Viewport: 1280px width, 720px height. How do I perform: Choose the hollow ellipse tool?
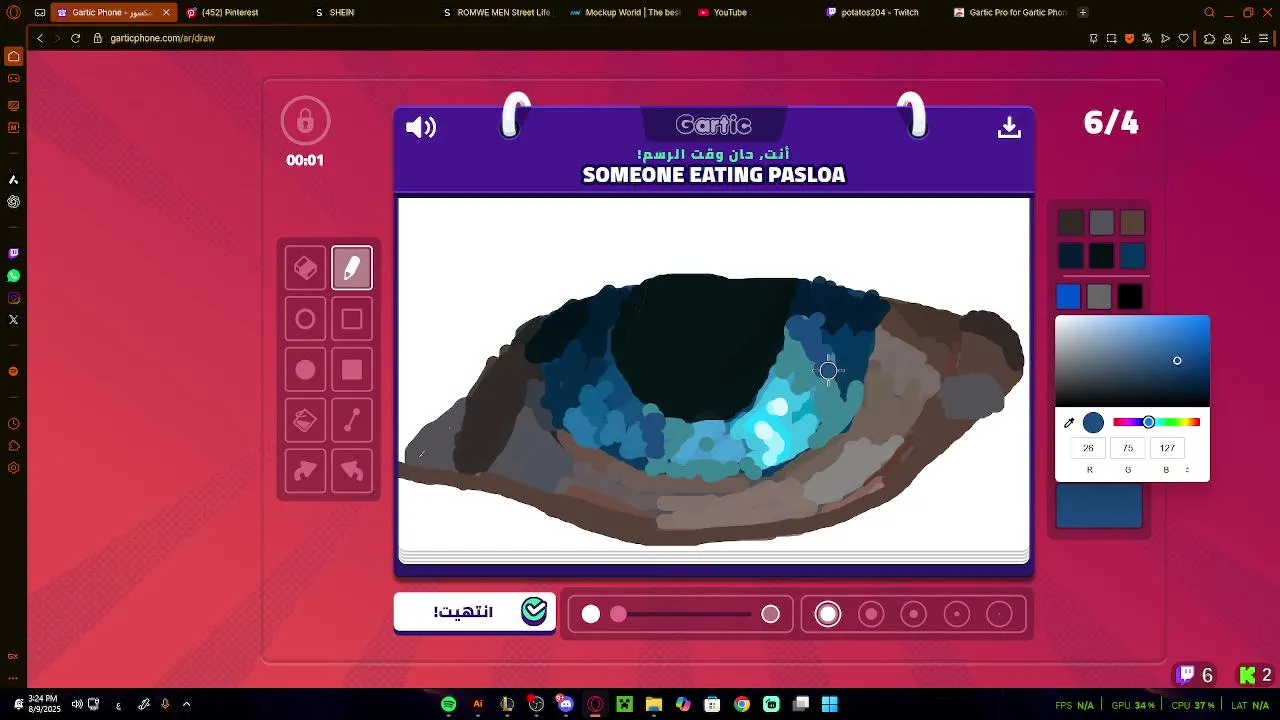tap(305, 319)
